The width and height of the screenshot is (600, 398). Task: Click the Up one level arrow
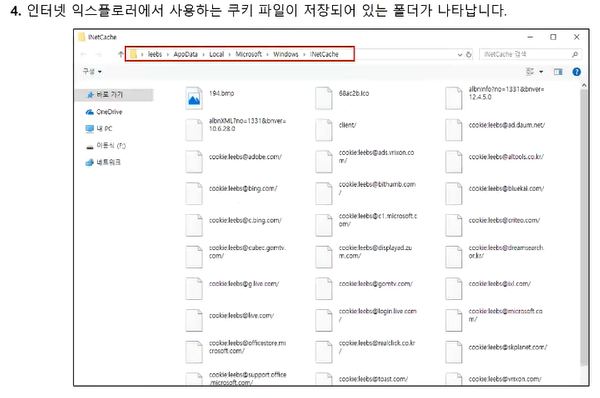coord(121,54)
